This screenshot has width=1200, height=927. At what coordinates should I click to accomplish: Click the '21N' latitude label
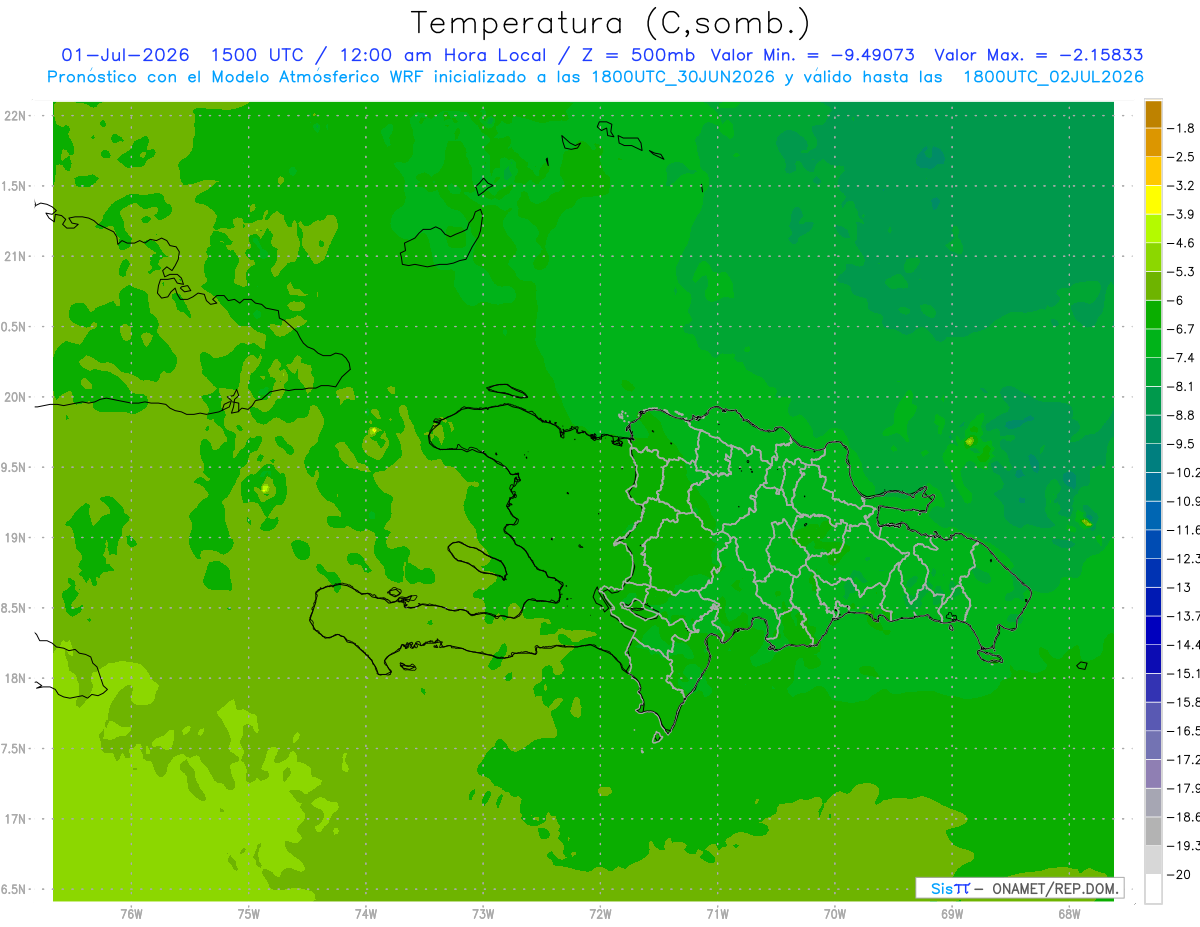(x=16, y=257)
